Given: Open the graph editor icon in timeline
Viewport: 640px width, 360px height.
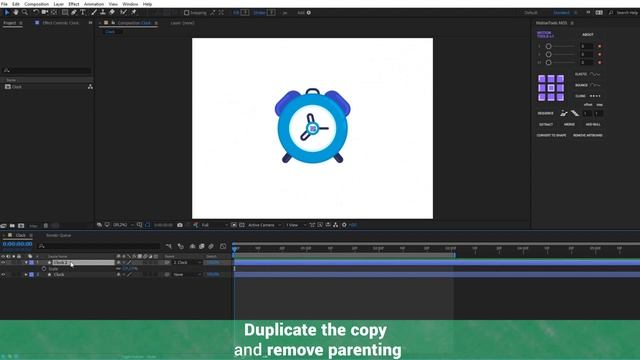Looking at the screenshot, I should click(223, 246).
